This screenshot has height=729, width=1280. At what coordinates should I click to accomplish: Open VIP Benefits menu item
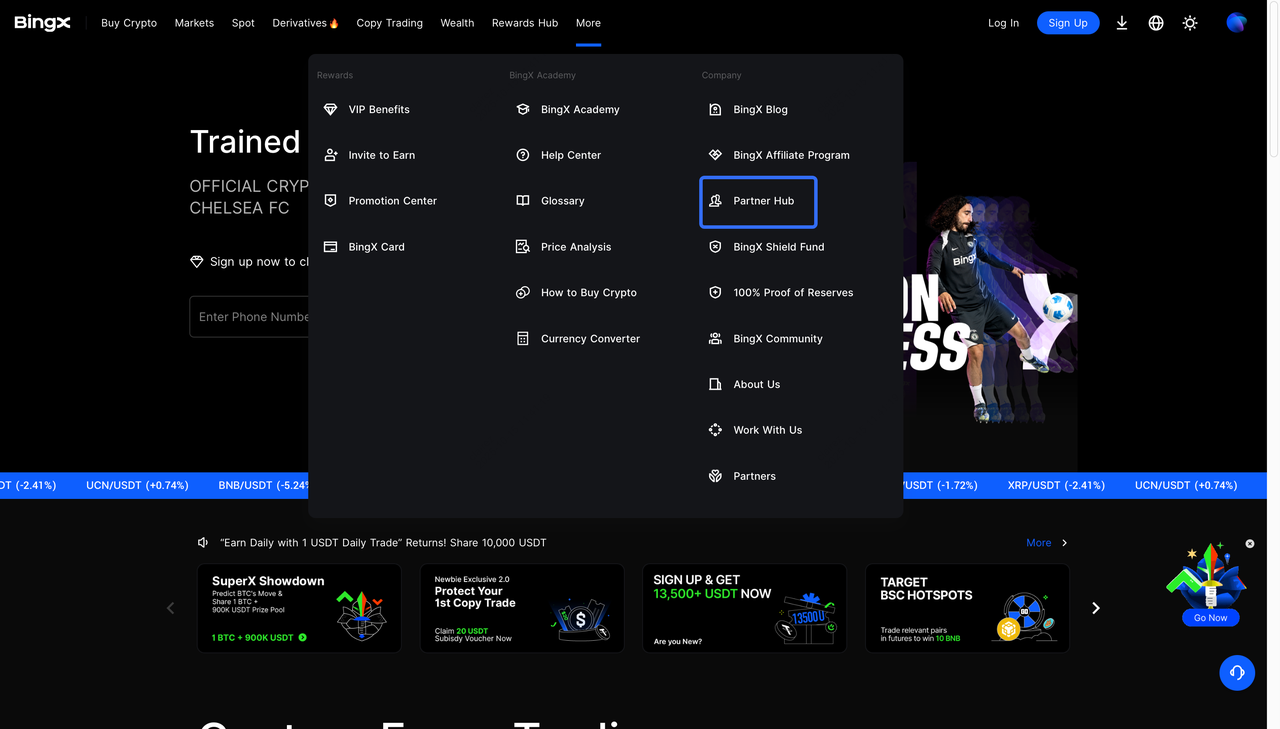(x=378, y=110)
